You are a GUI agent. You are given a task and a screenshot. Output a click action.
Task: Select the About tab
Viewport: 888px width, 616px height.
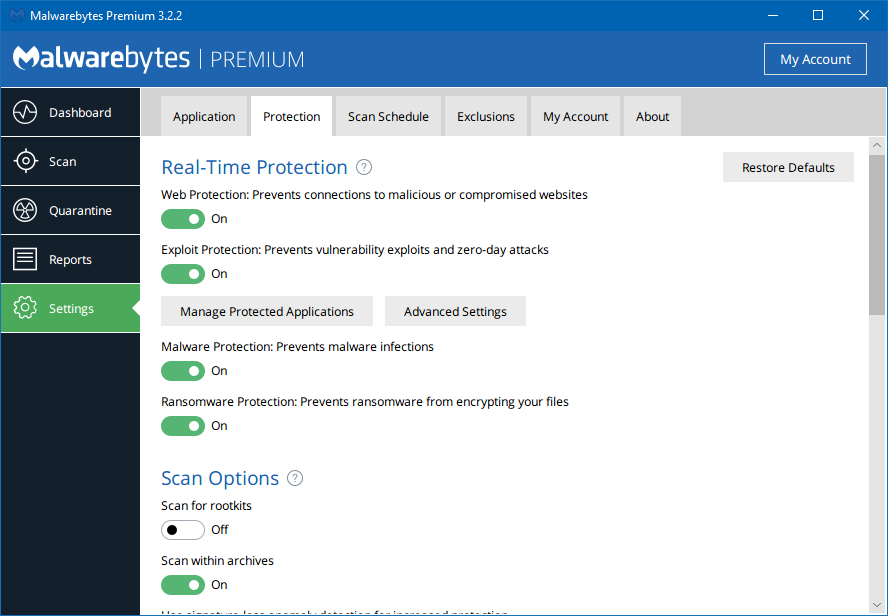point(651,116)
